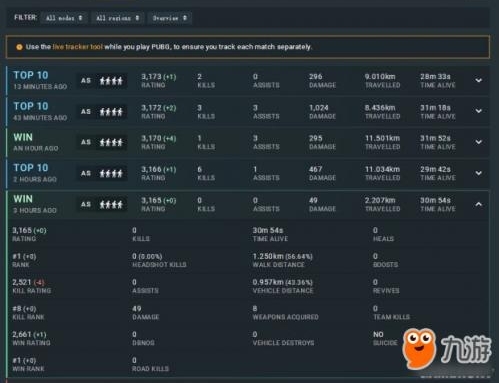Expand the an hour ago WIN row
Viewport: 499px width, 383px height.
pos(478,142)
